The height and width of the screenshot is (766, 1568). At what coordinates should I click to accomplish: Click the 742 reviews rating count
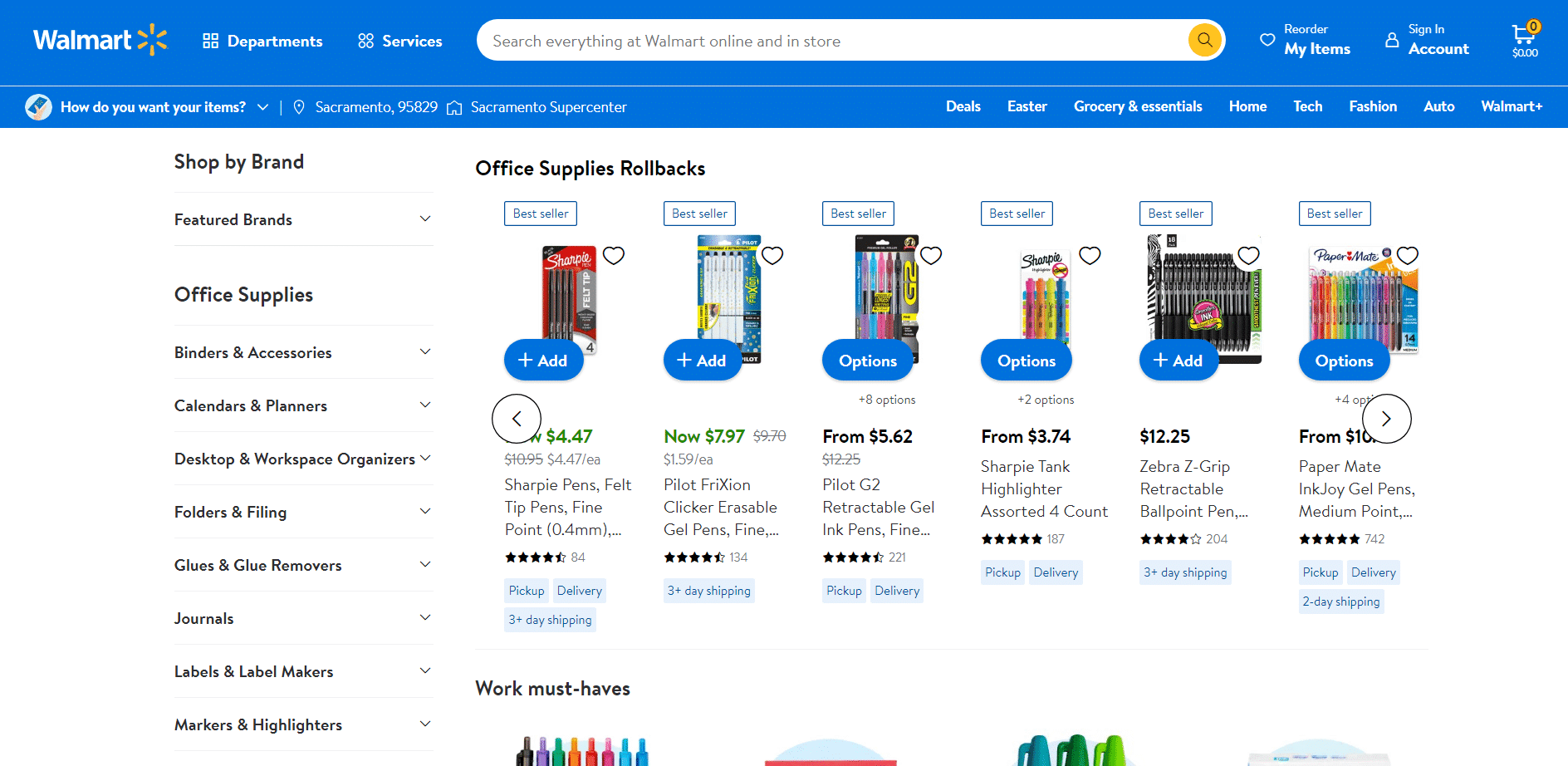click(1374, 539)
